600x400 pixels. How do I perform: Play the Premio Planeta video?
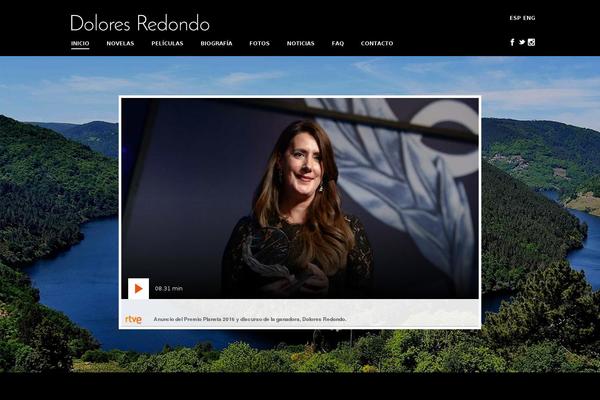138,288
